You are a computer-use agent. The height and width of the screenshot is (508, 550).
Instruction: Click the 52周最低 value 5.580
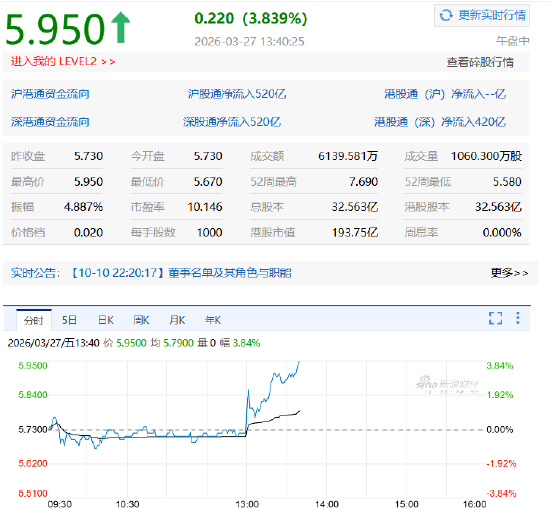[507, 182]
